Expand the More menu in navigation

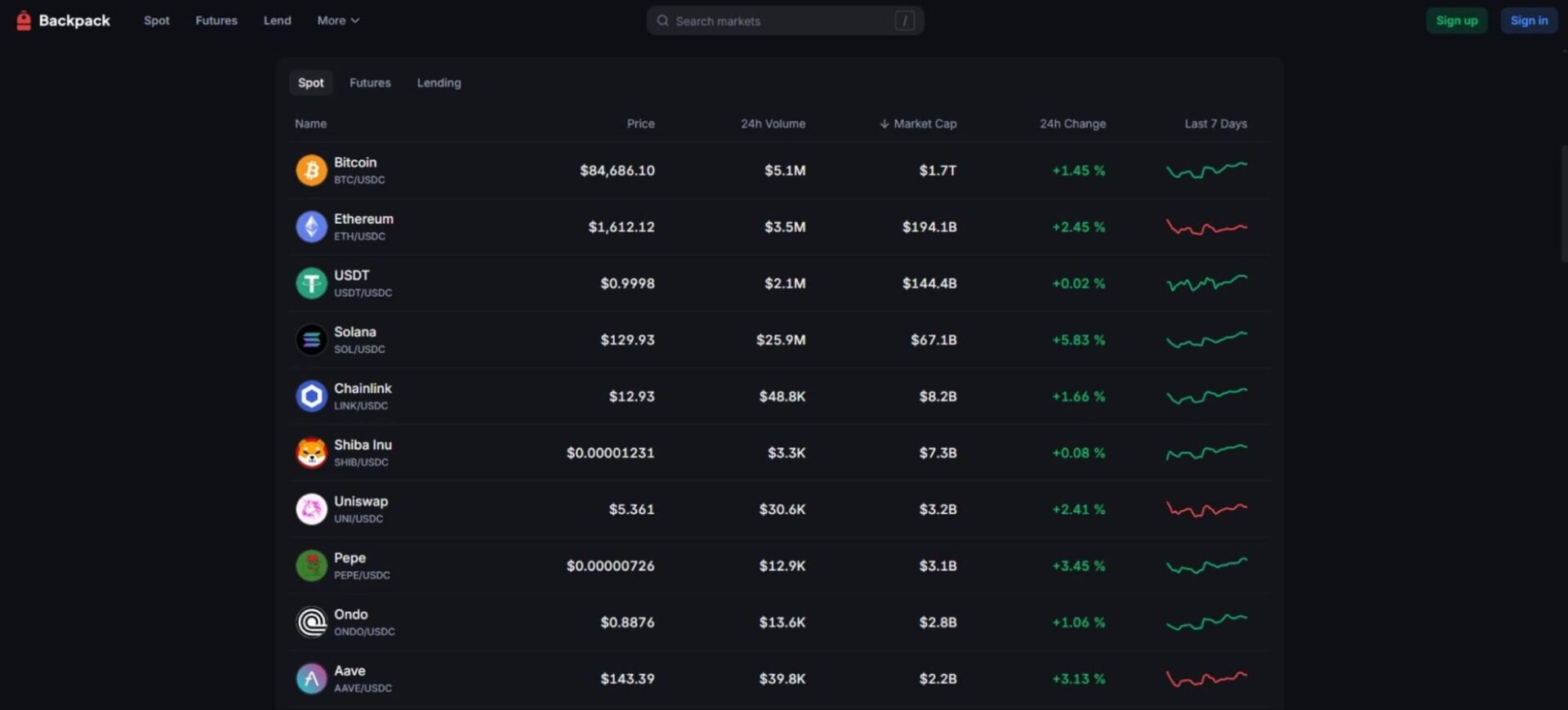338,20
